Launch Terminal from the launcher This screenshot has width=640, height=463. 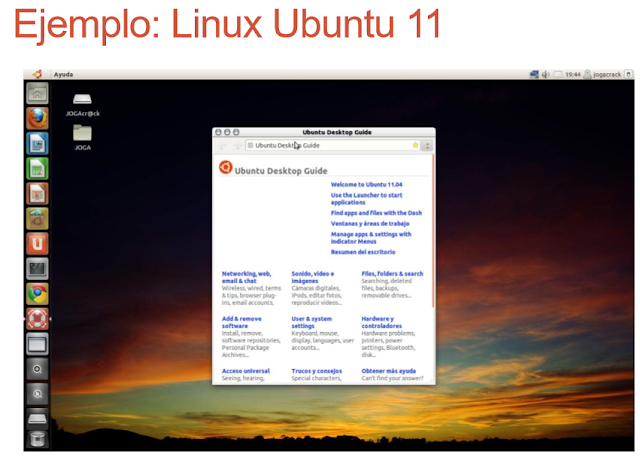[38, 269]
